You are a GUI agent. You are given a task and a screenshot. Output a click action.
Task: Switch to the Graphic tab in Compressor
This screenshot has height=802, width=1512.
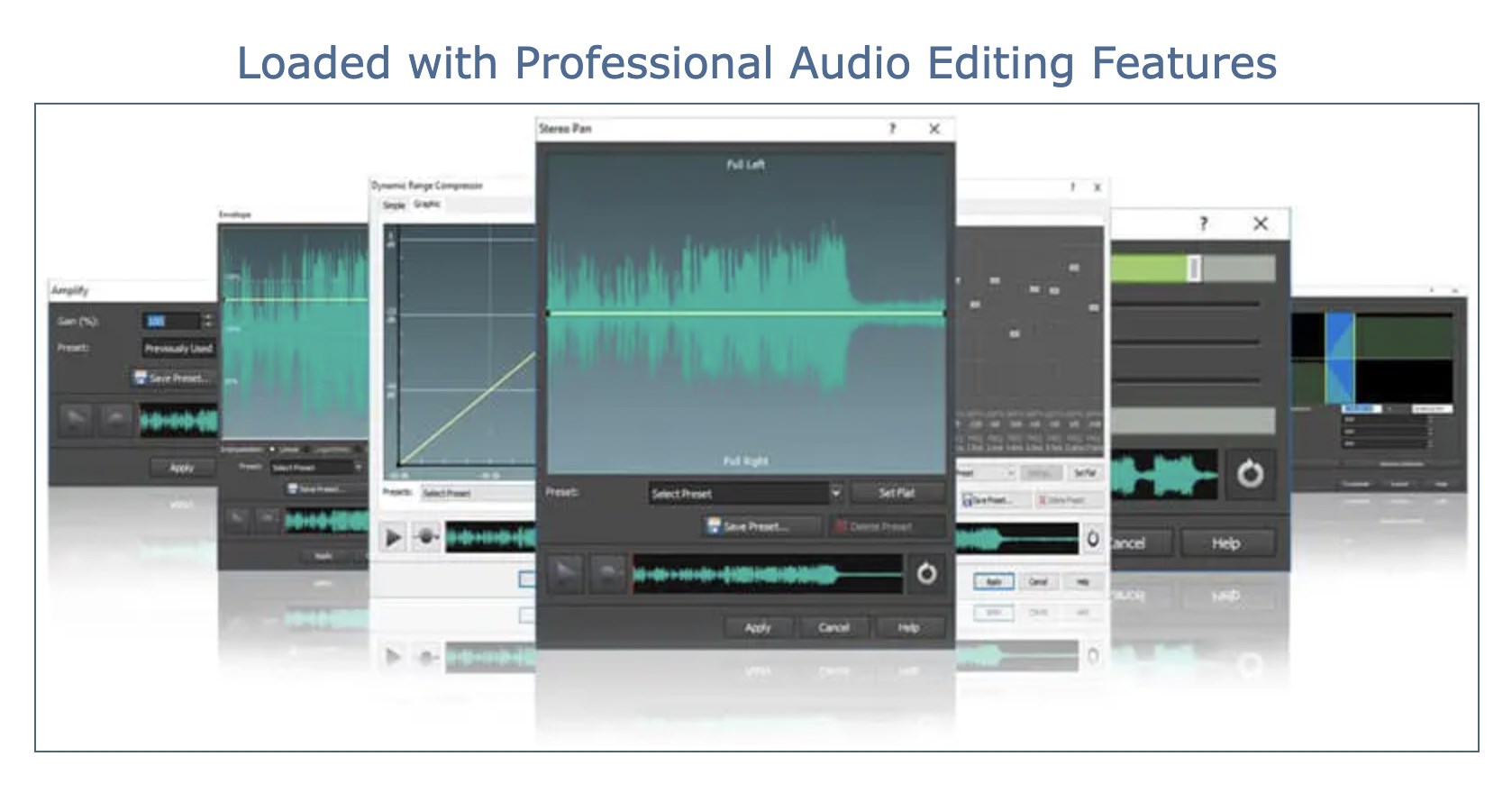pos(427,205)
